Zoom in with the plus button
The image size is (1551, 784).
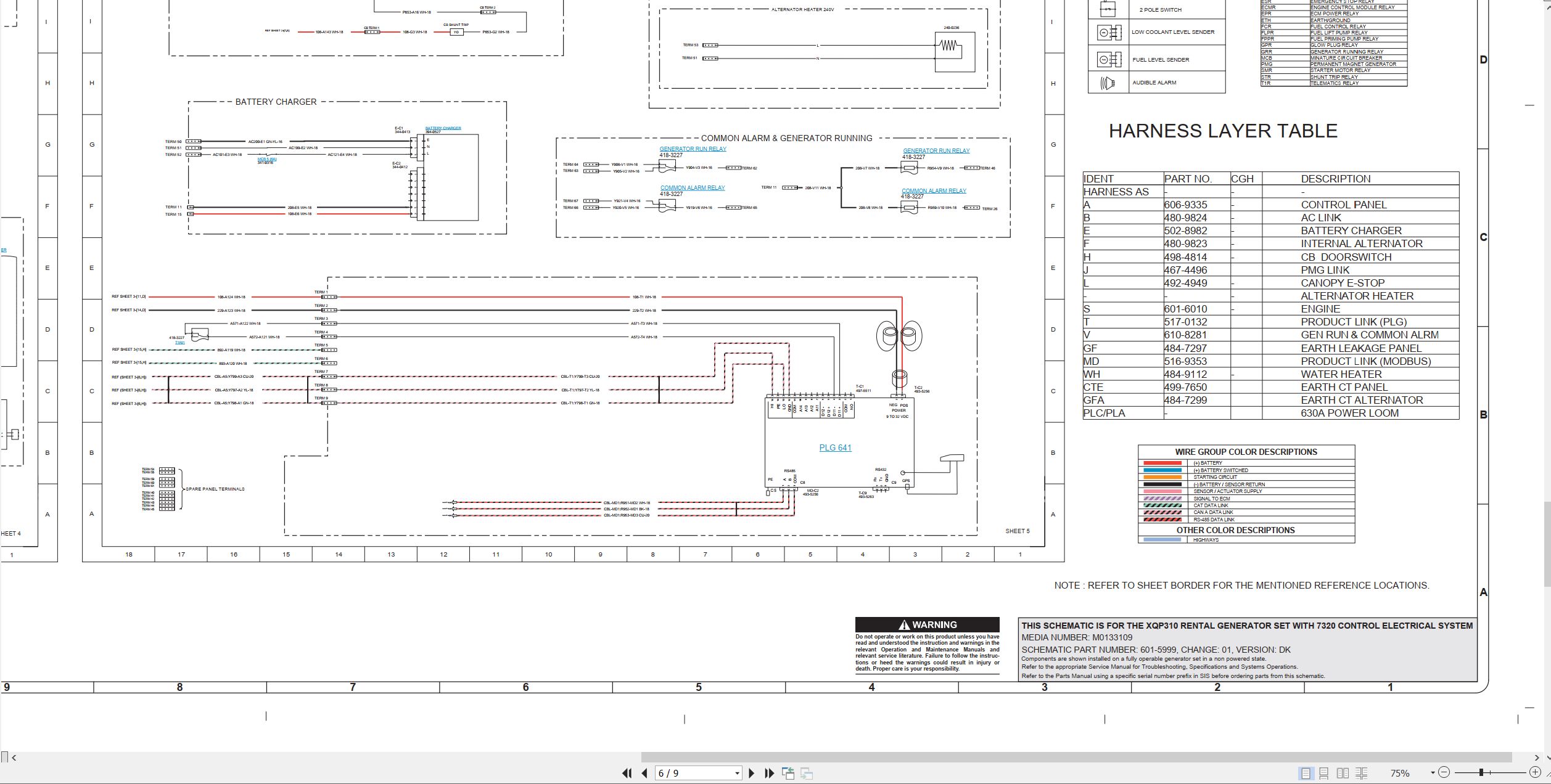1536,772
